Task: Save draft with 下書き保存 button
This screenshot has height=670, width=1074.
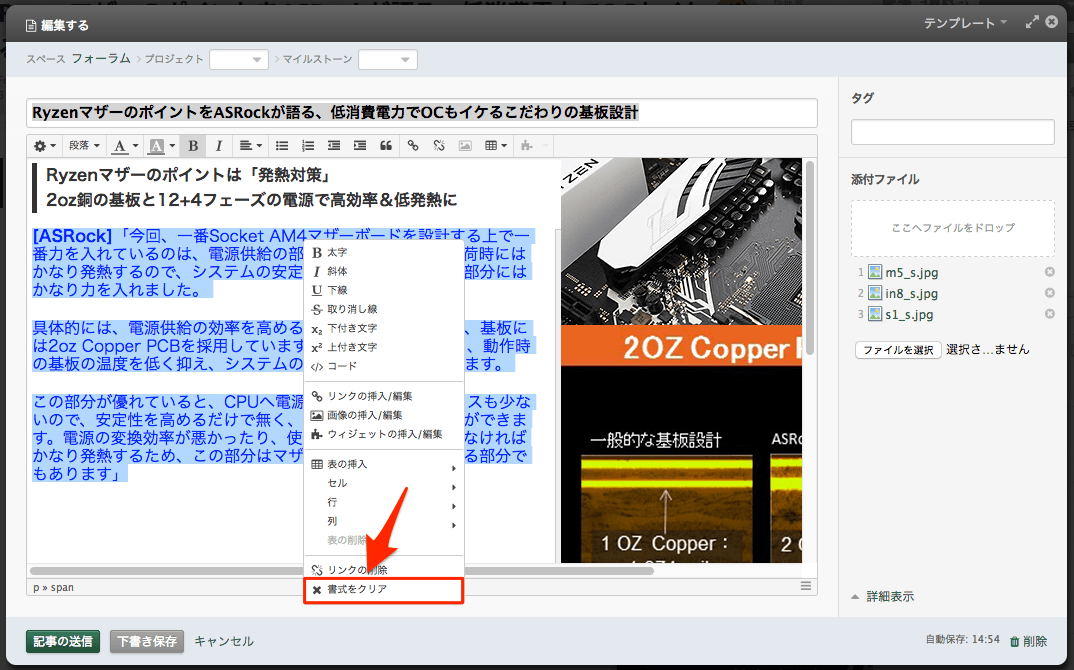Action: (x=147, y=641)
